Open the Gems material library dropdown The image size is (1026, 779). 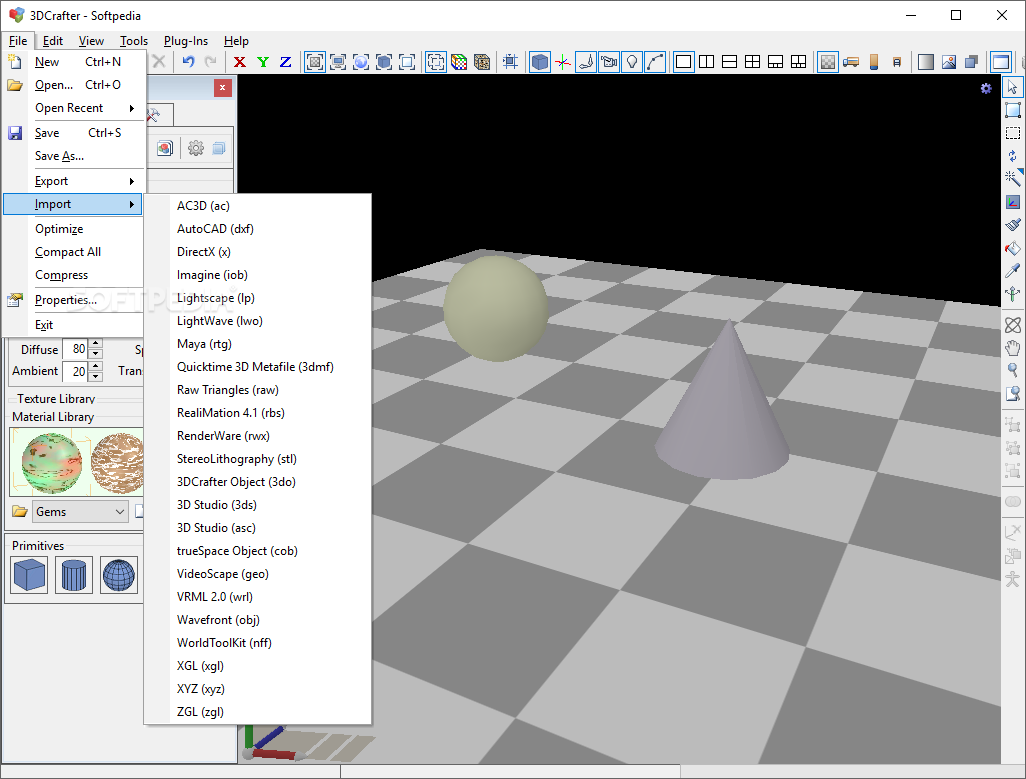(x=79, y=511)
